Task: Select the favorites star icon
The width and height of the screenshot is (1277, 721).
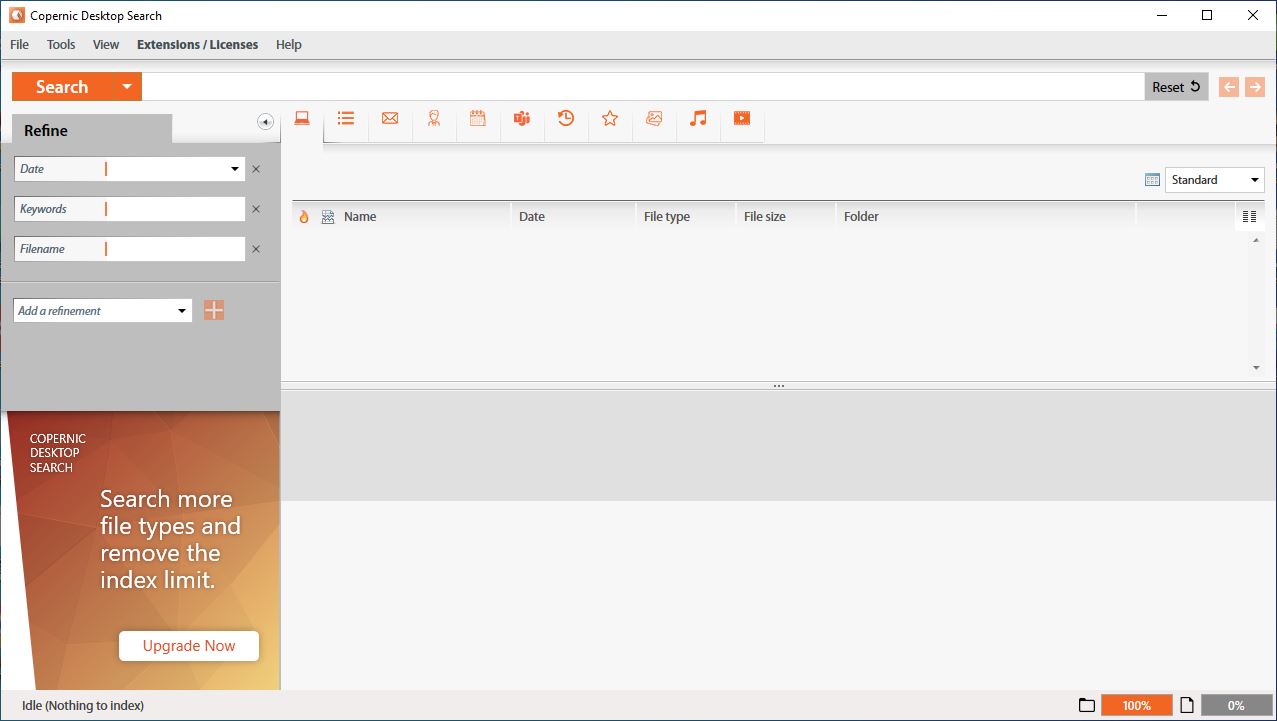Action: (x=610, y=118)
